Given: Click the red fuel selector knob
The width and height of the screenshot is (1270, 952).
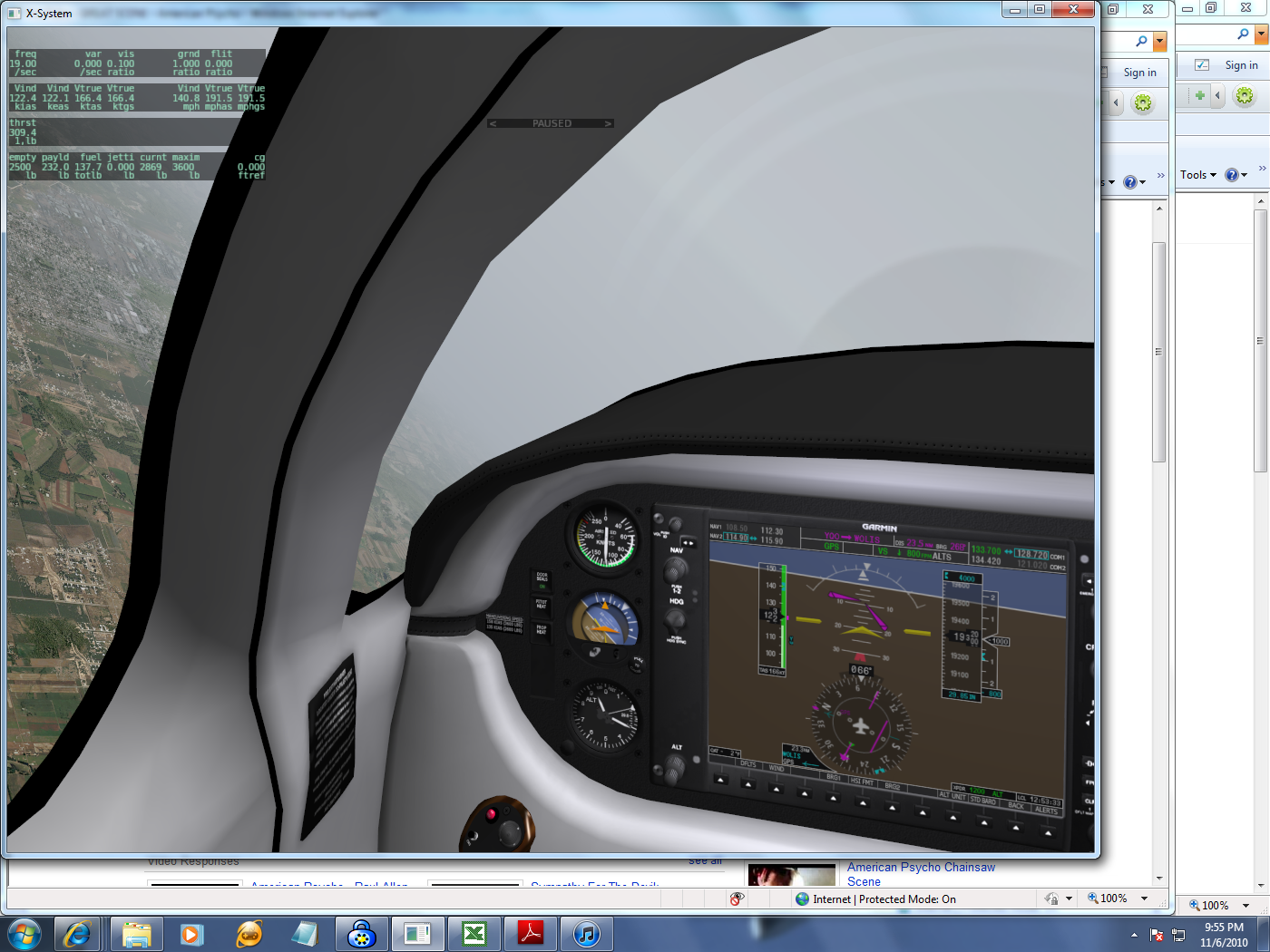Looking at the screenshot, I should (x=492, y=813).
